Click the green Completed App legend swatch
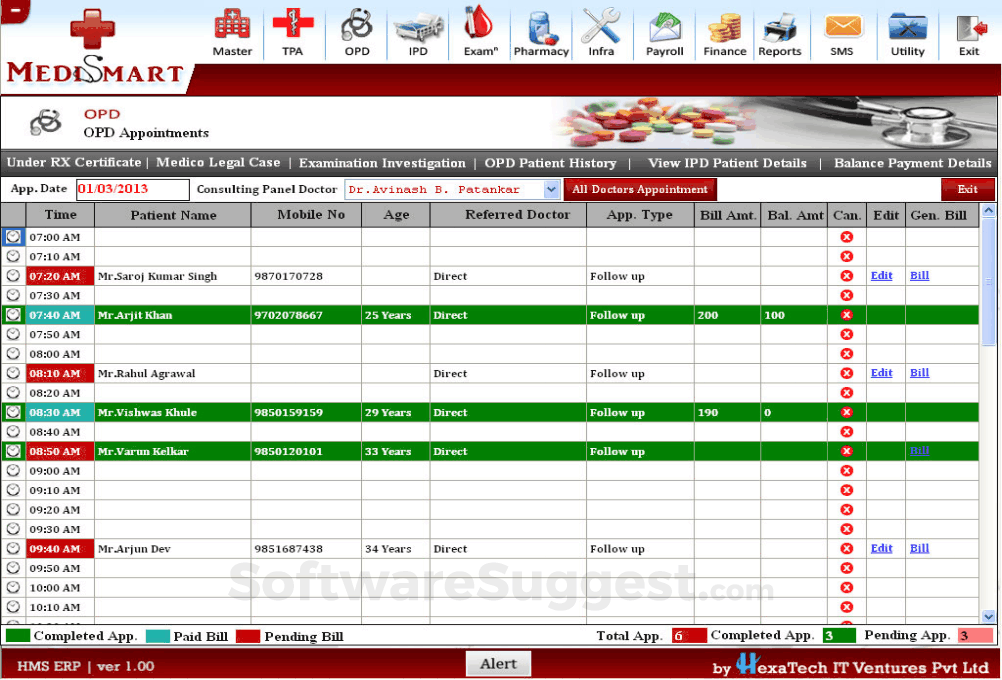This screenshot has width=1002, height=680. click(x=18, y=636)
